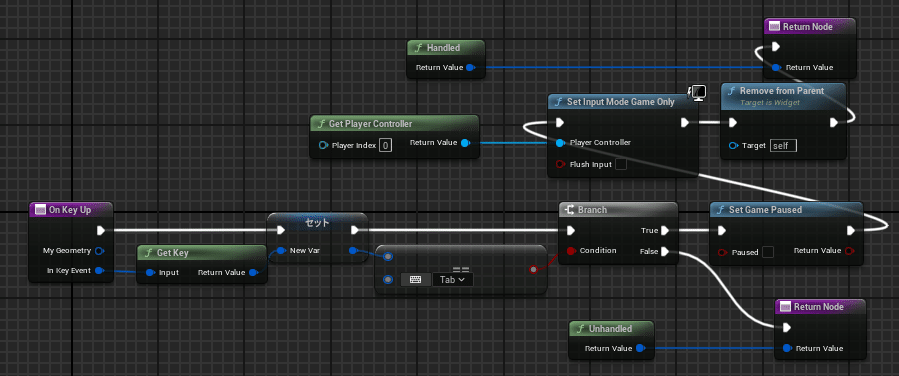Edit the Player Index value field
Image resolution: width=899 pixels, height=376 pixels.
(x=386, y=146)
